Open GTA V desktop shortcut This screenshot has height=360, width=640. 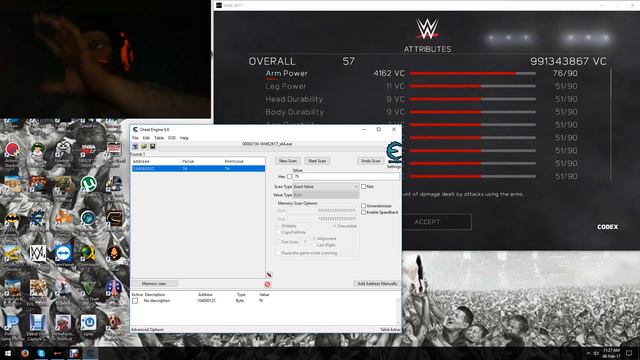[x=88, y=288]
